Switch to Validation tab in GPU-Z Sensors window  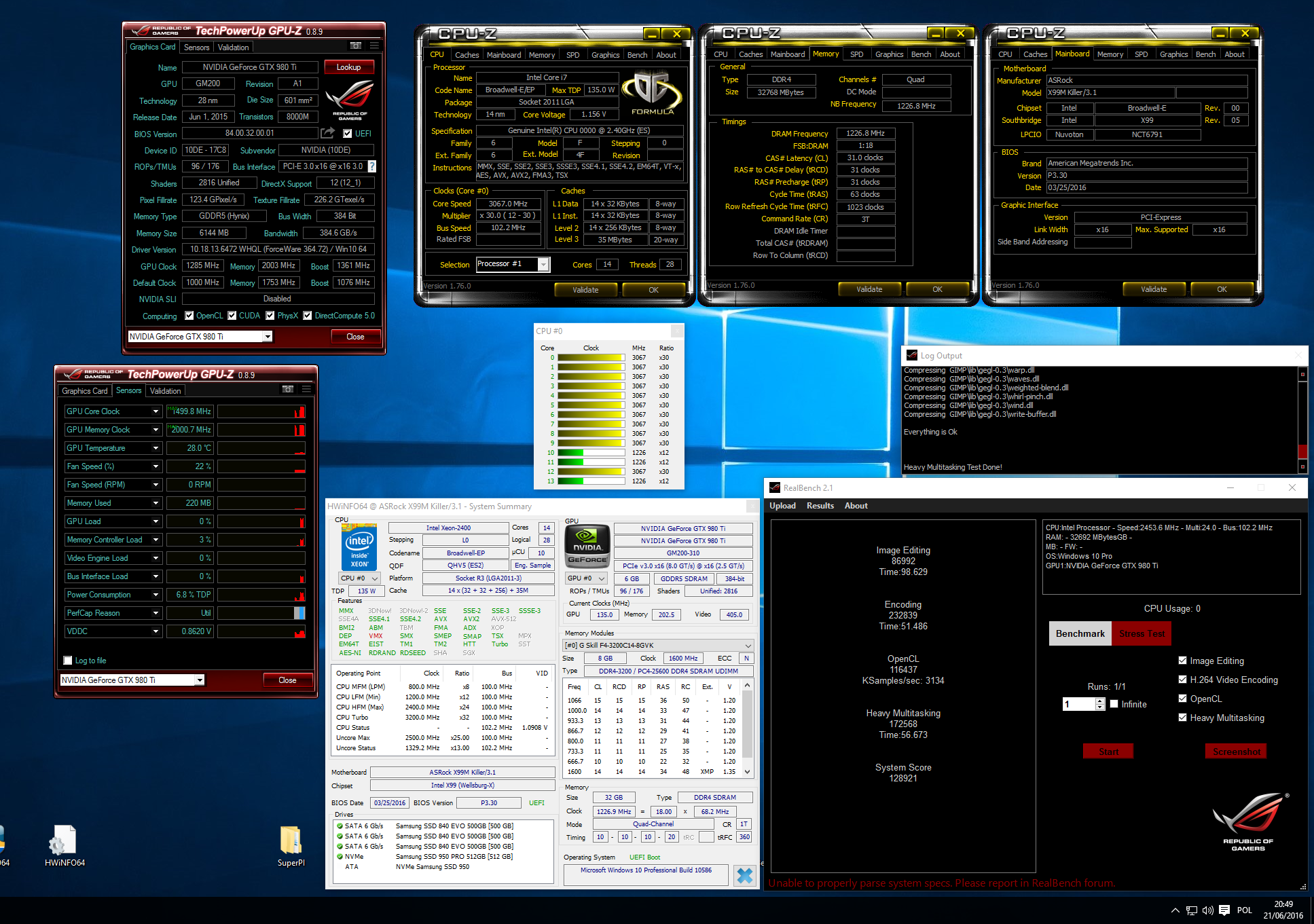pyautogui.click(x=165, y=391)
